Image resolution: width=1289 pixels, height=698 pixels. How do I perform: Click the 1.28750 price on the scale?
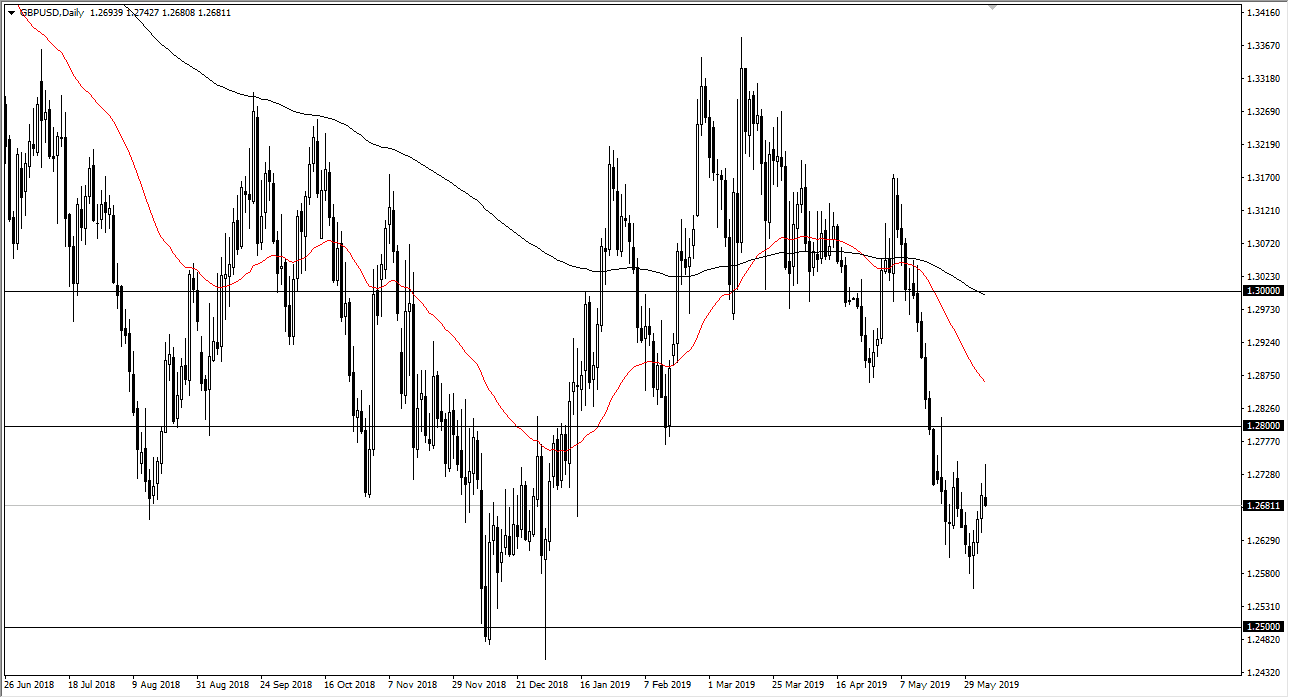1264,376
